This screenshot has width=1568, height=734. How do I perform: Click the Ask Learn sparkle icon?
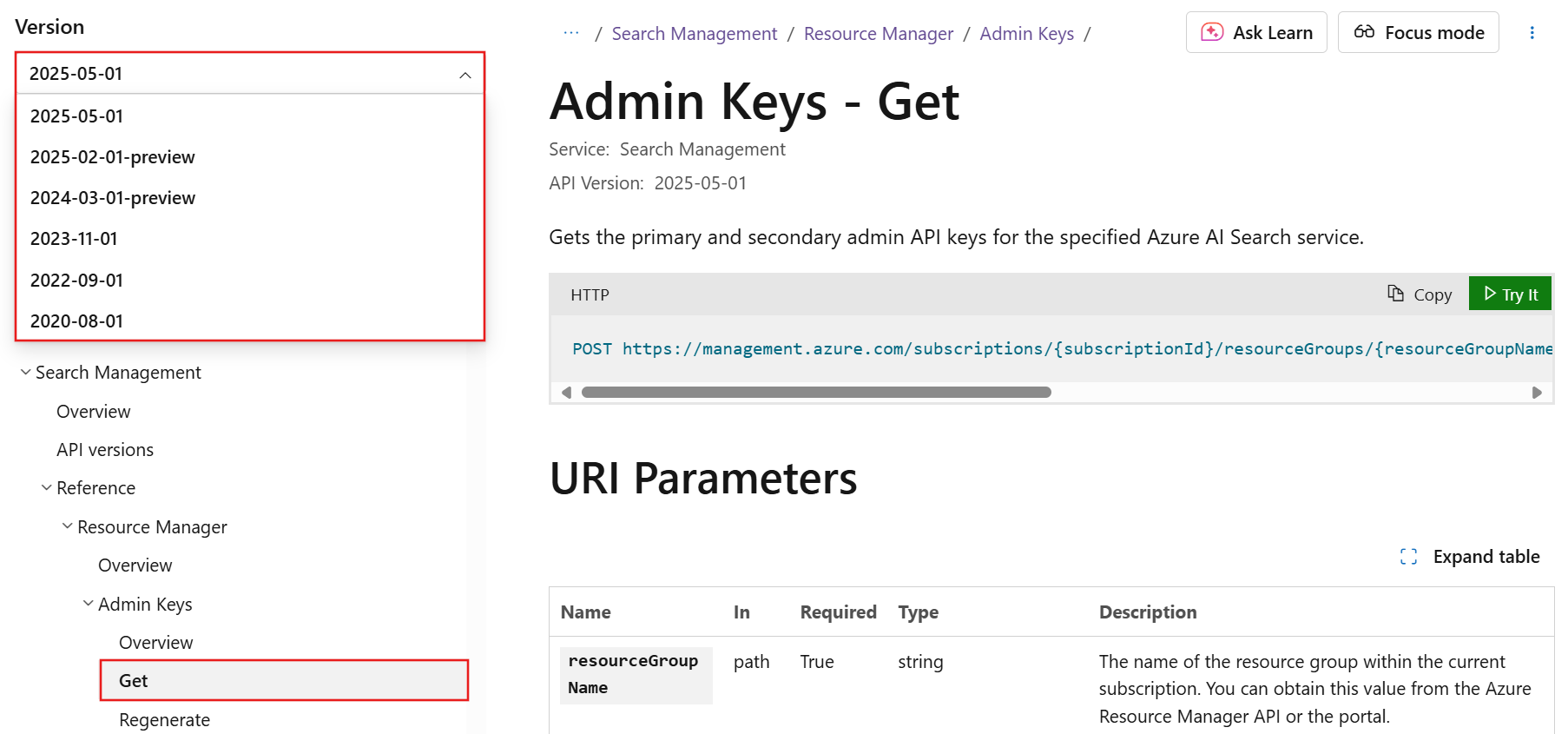(1212, 32)
